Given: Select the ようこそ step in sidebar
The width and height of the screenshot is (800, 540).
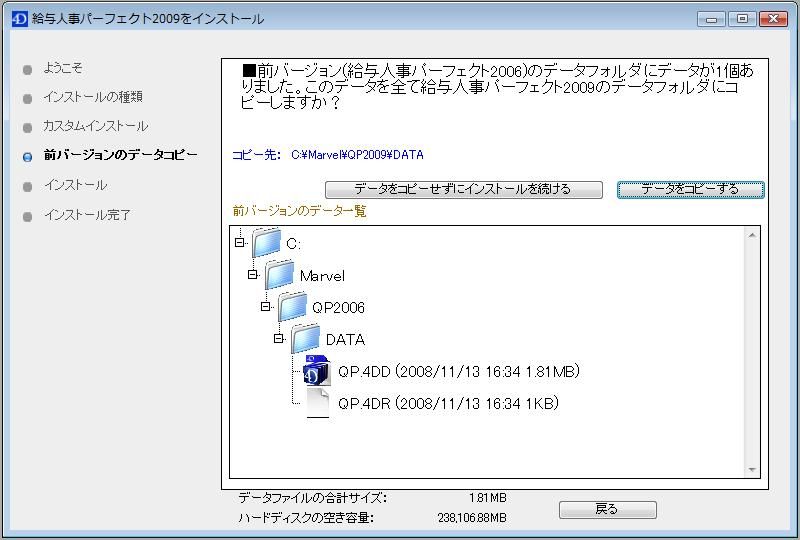Looking at the screenshot, I should point(62,68).
